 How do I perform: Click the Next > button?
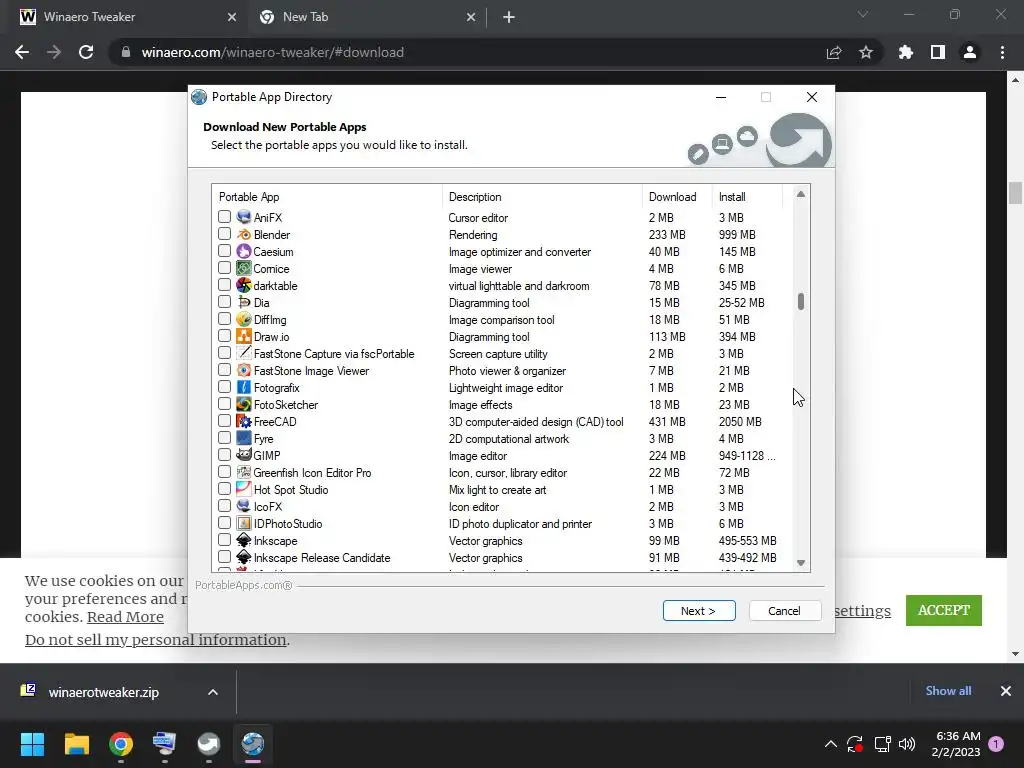(699, 611)
